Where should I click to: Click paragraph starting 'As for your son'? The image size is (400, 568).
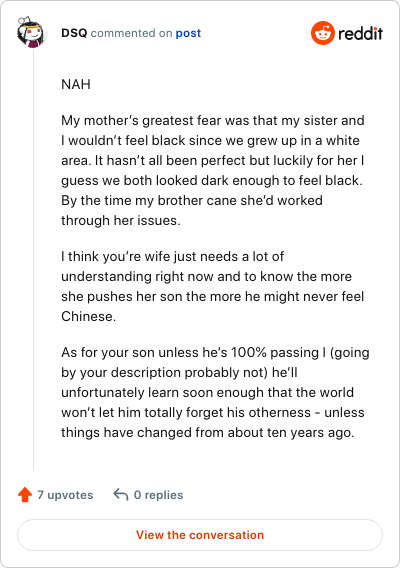coord(215,392)
